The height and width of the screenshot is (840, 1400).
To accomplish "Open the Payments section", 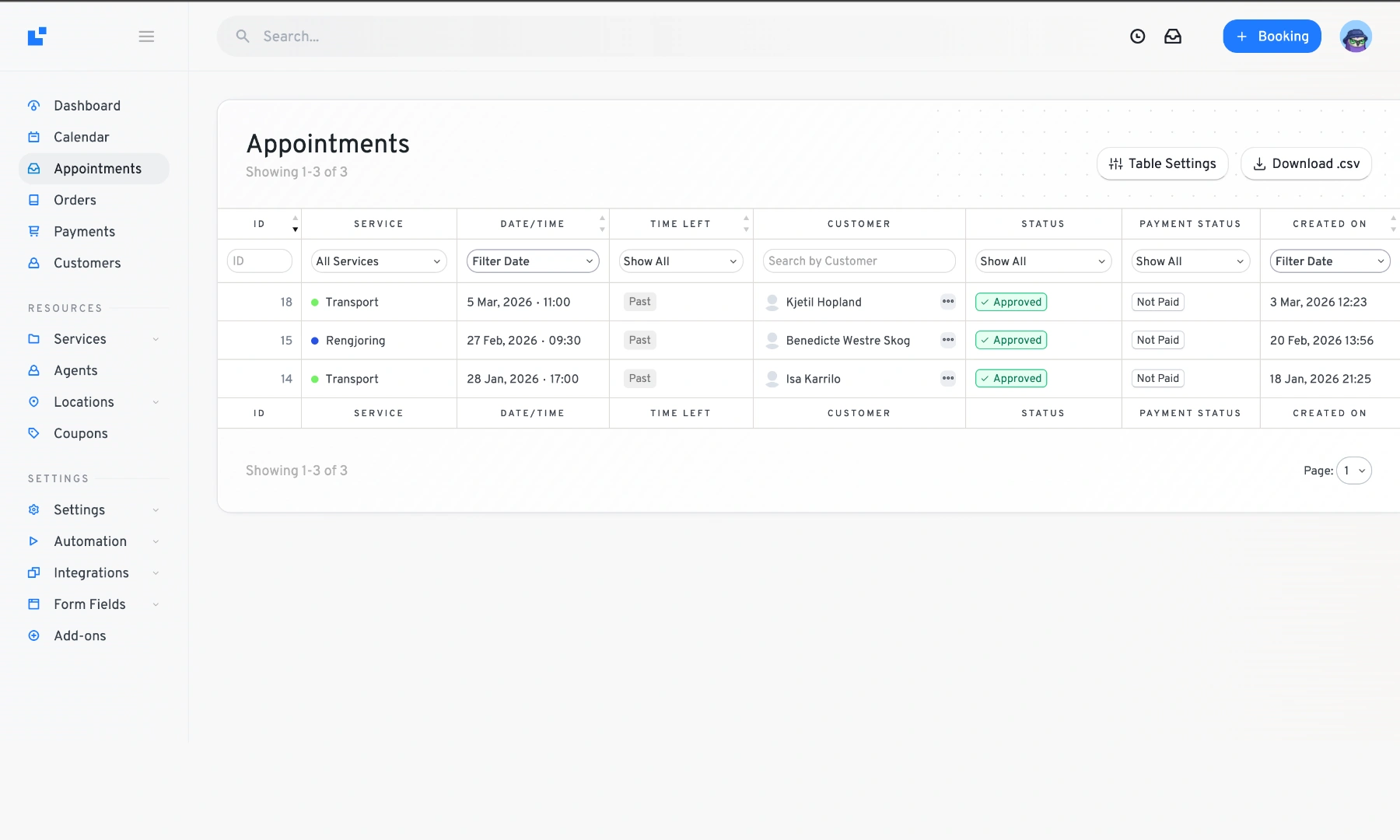I will (85, 231).
